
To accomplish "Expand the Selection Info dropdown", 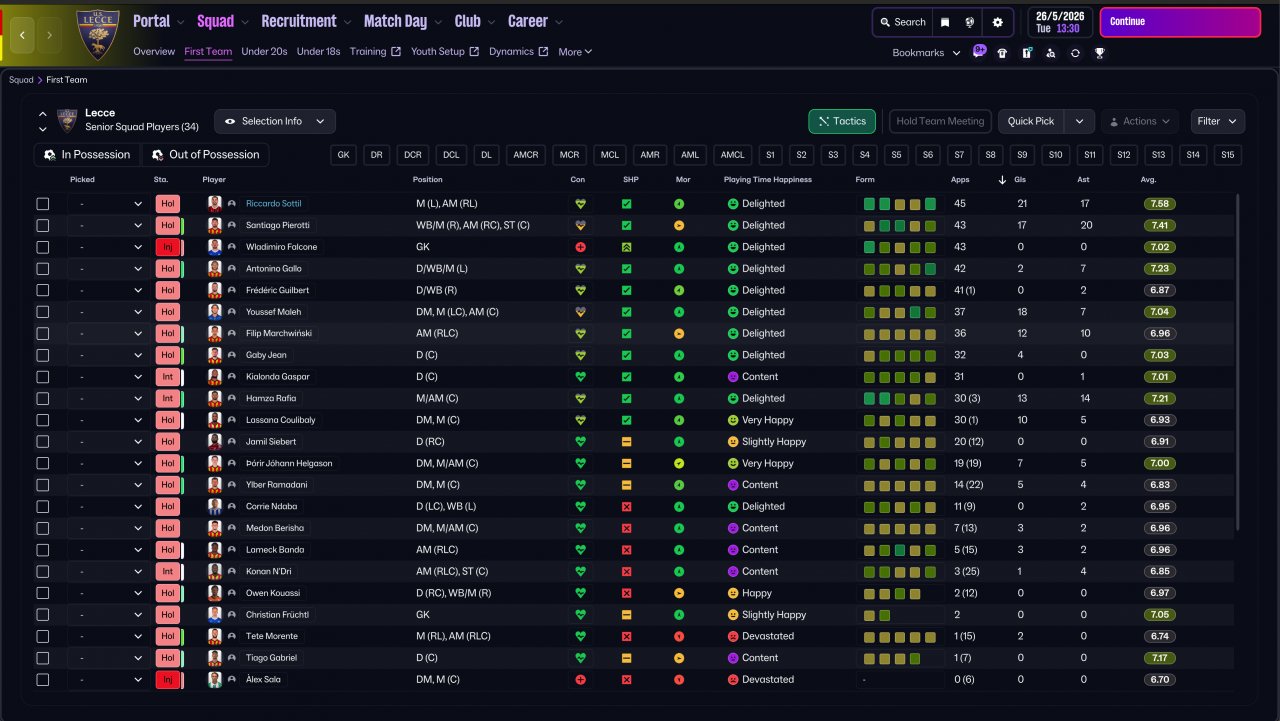I will [275, 121].
